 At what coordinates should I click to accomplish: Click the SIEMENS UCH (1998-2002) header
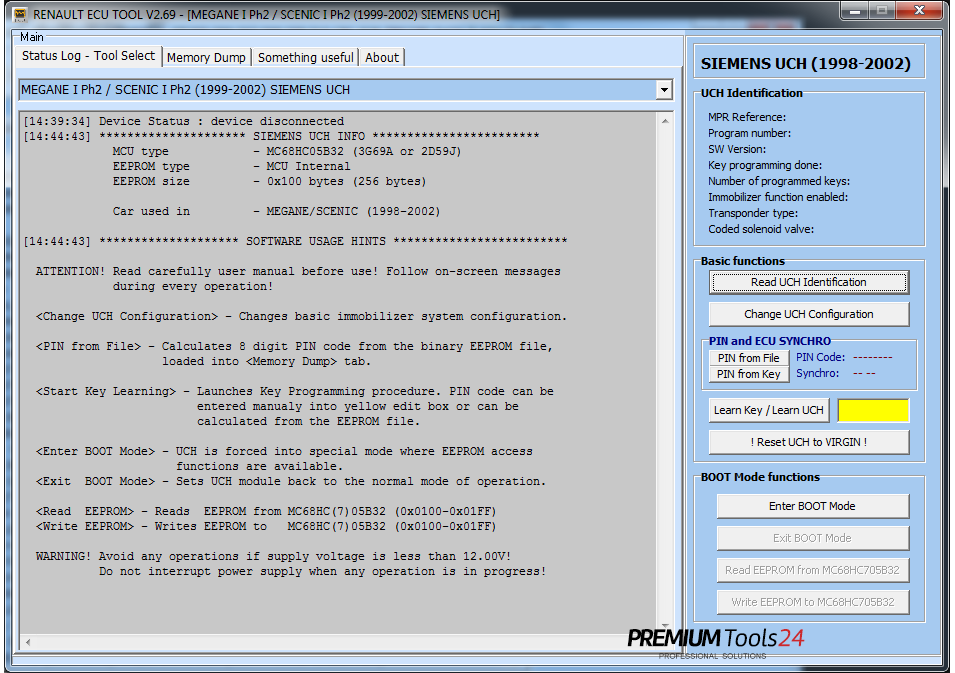pyautogui.click(x=806, y=63)
